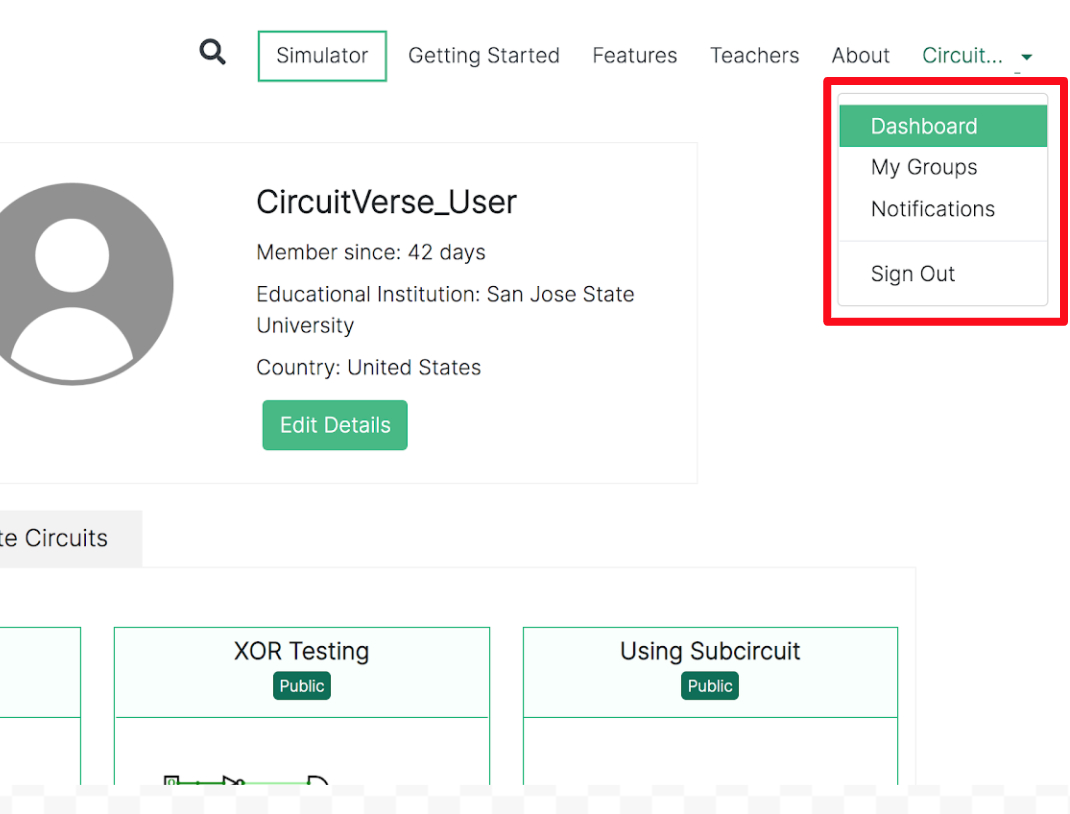Click the caret arrow beside Circuit...
The height and width of the screenshot is (814, 1070).
(x=1027, y=58)
